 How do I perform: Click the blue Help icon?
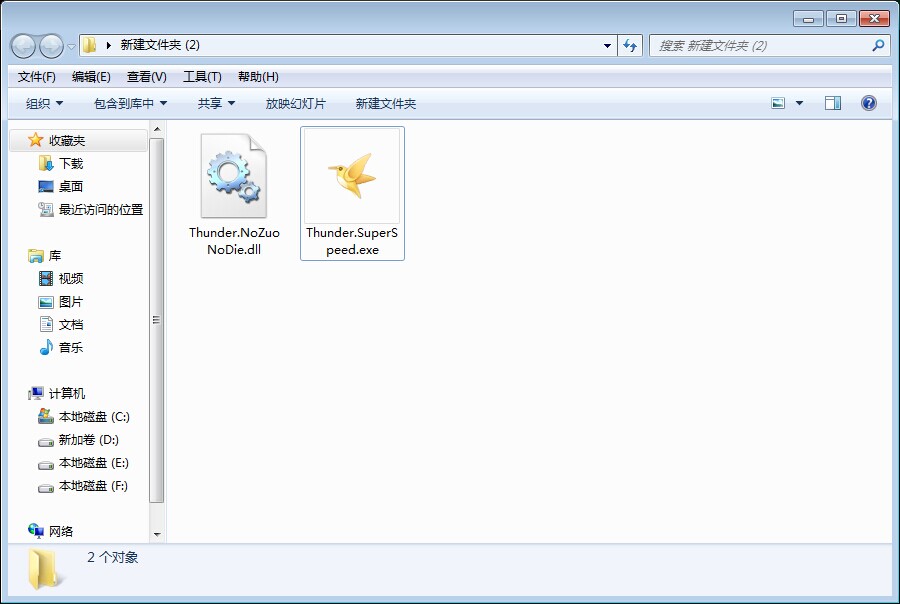868,103
